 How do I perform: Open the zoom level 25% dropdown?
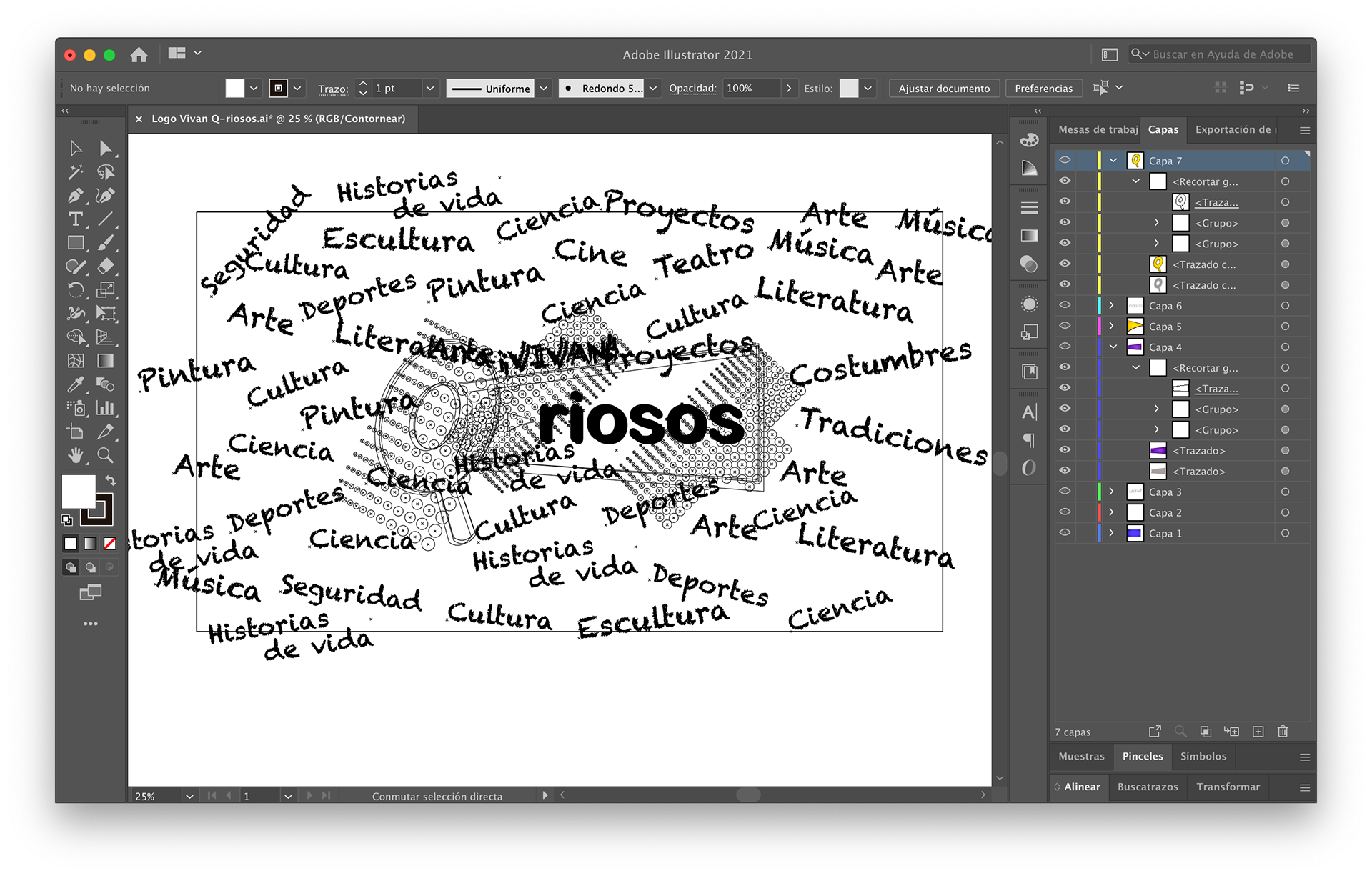tap(189, 796)
